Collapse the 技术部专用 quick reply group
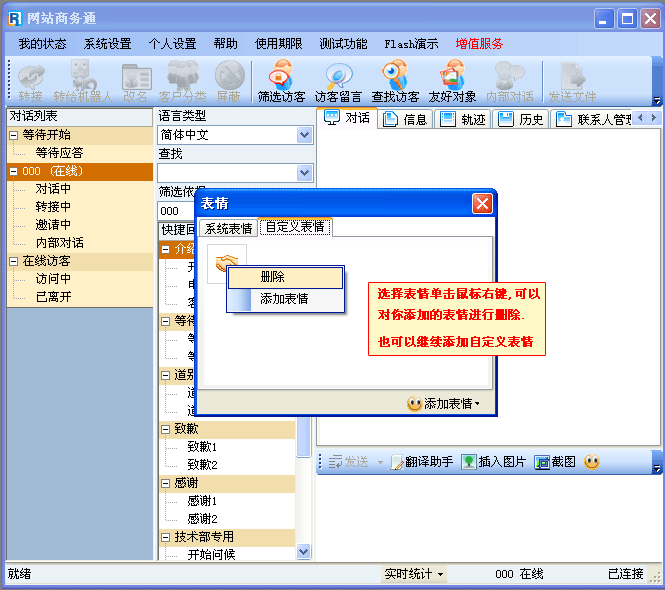This screenshot has height=590, width=665. tap(165, 537)
